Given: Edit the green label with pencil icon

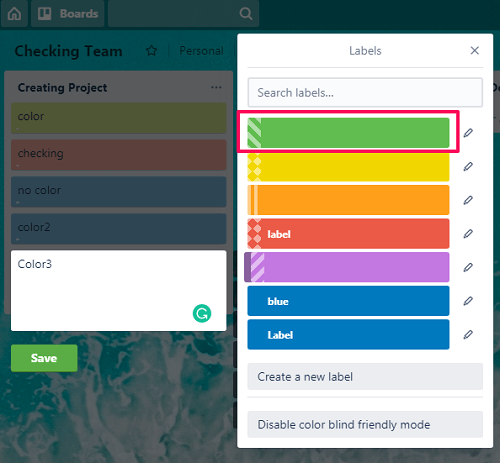Looking at the screenshot, I should [x=468, y=133].
